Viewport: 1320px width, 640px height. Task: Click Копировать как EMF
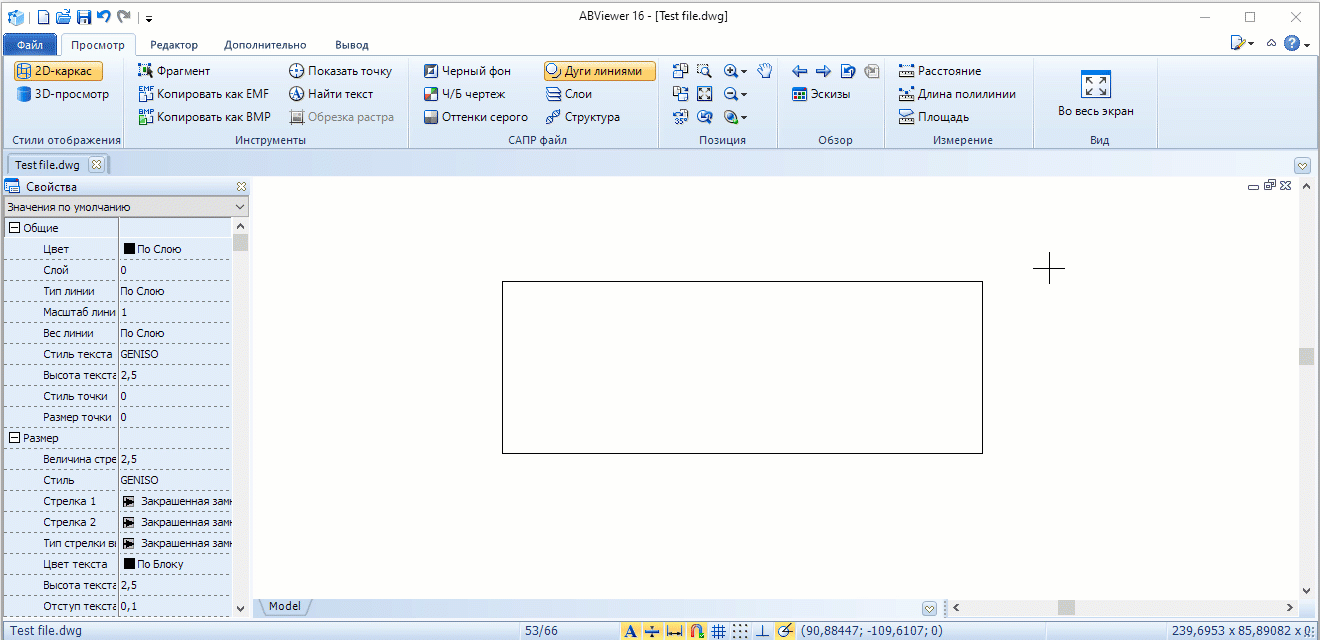point(204,94)
